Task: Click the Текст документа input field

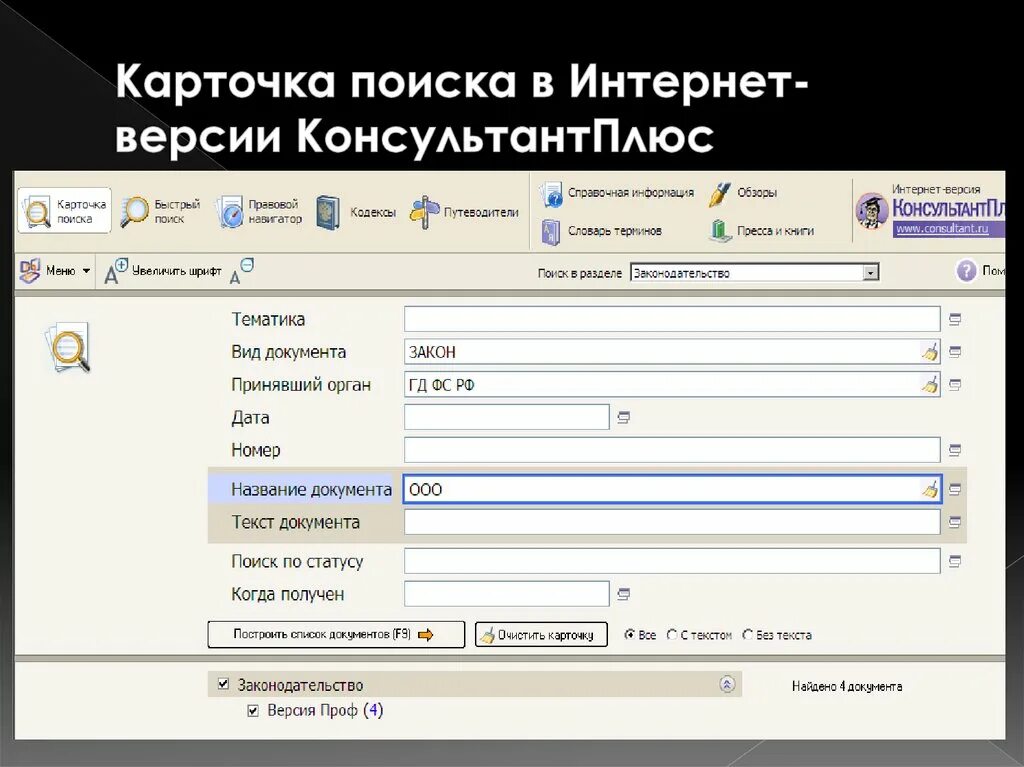Action: coord(672,522)
